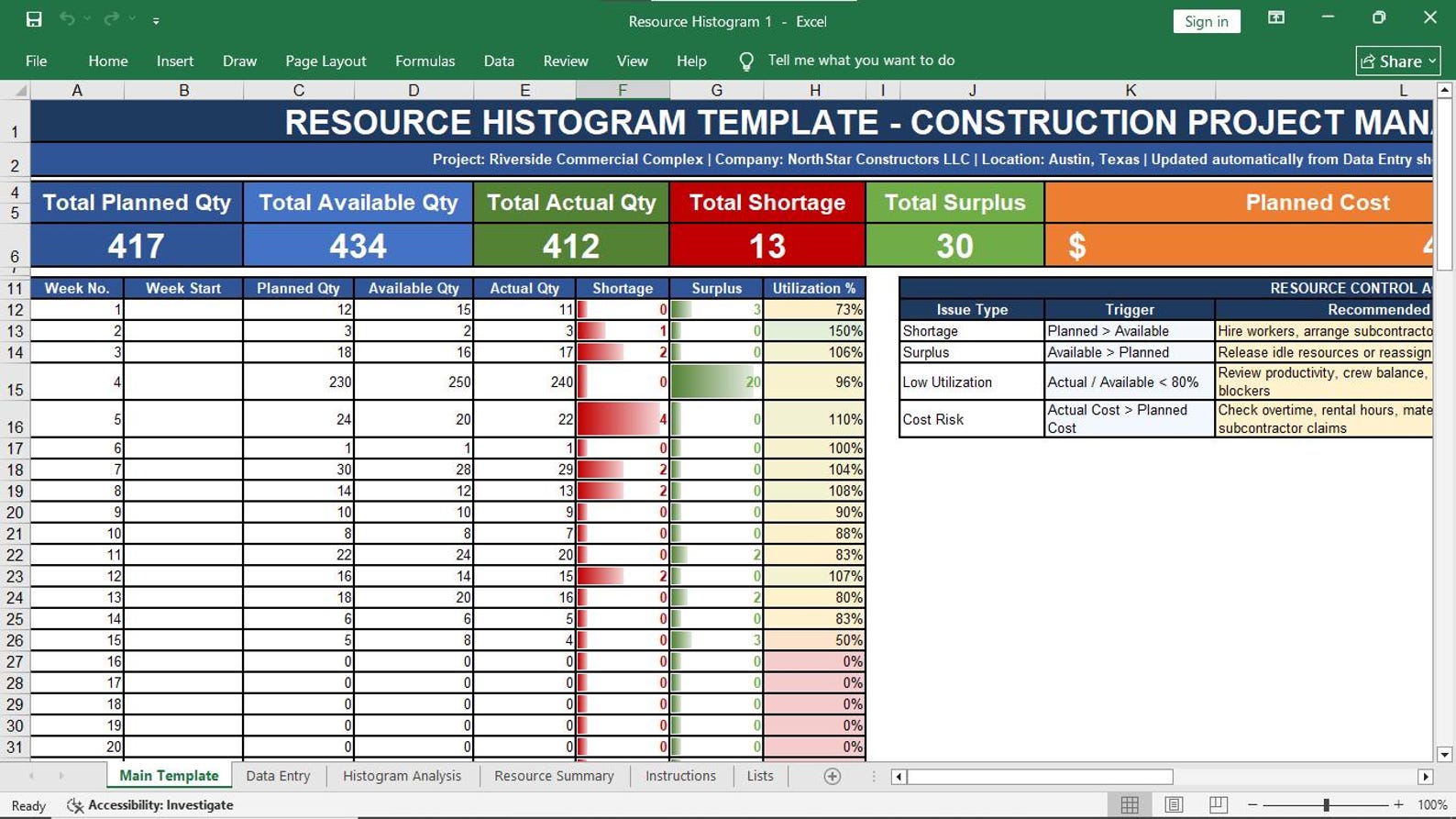Click the vertical scrollbar thumb
Viewport: 1456px width, 819px height.
point(1445,183)
